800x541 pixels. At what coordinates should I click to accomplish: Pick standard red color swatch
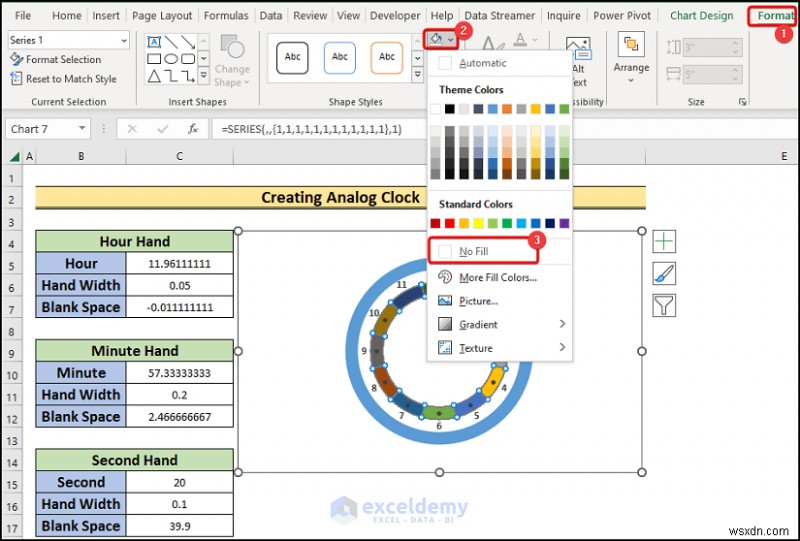[x=449, y=223]
